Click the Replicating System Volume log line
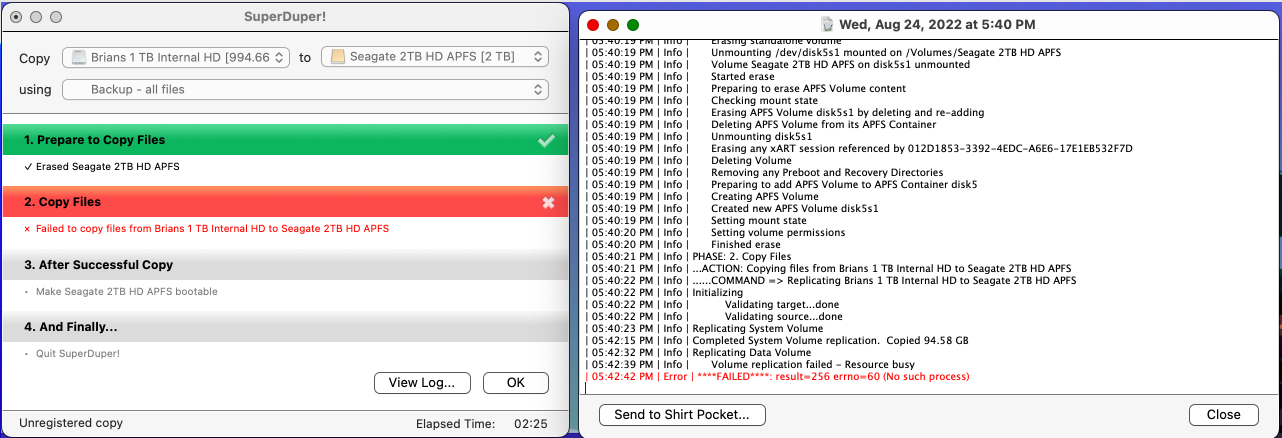The image size is (1282, 438). tap(703, 329)
